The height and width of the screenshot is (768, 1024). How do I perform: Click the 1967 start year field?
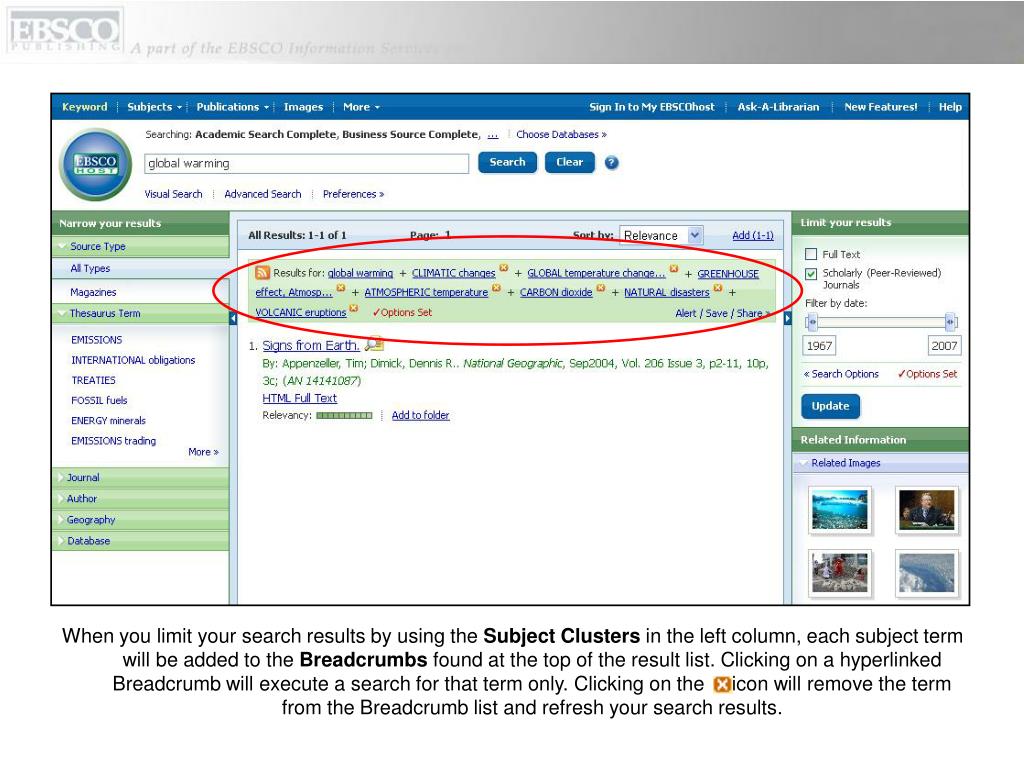[x=819, y=346]
